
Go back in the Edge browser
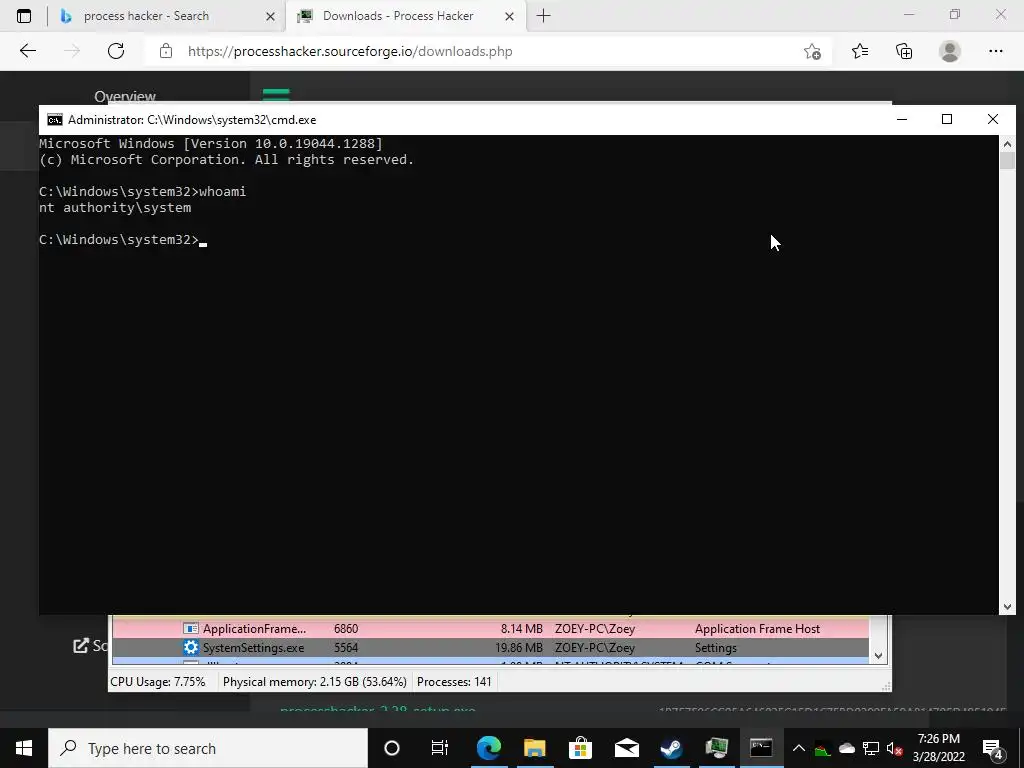(27, 51)
